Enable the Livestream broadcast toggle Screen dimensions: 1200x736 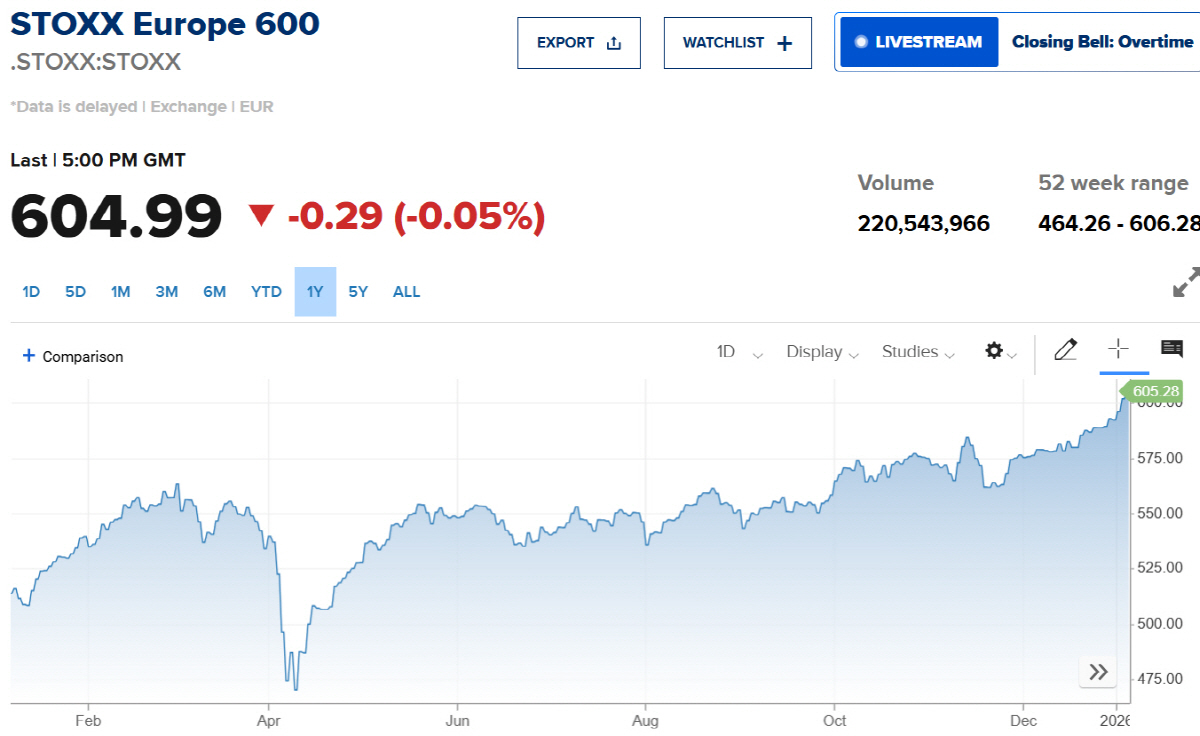coord(917,42)
